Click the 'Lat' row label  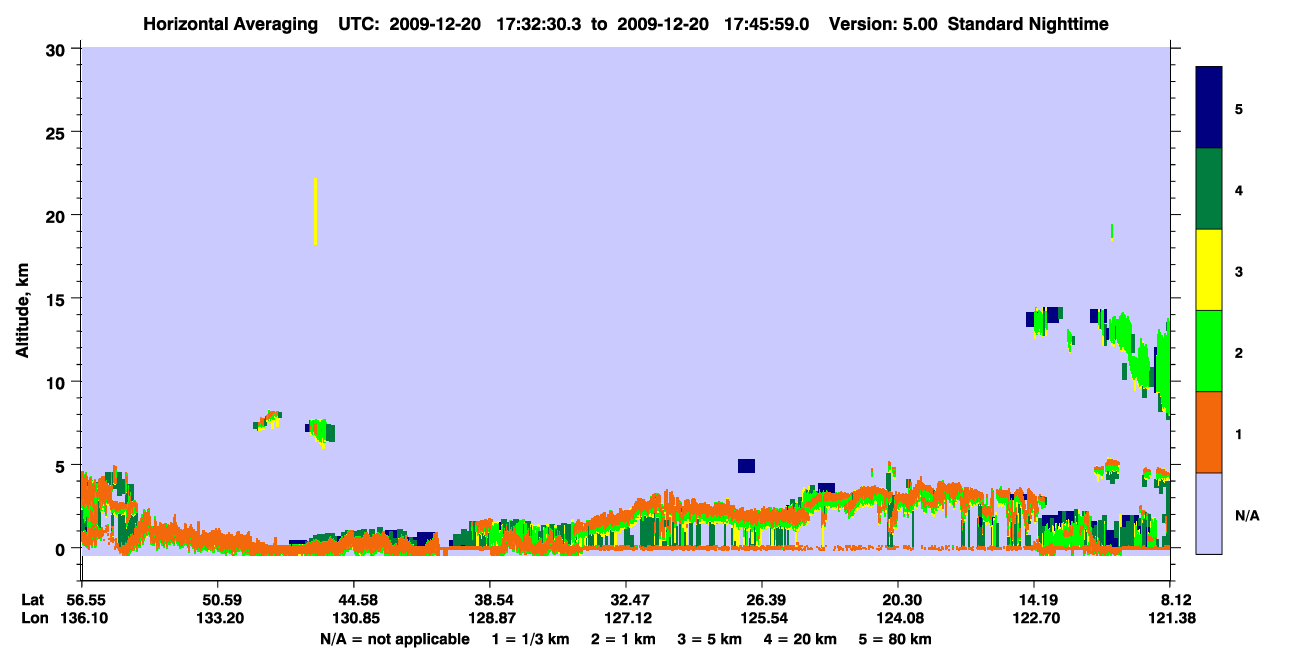(x=32, y=600)
